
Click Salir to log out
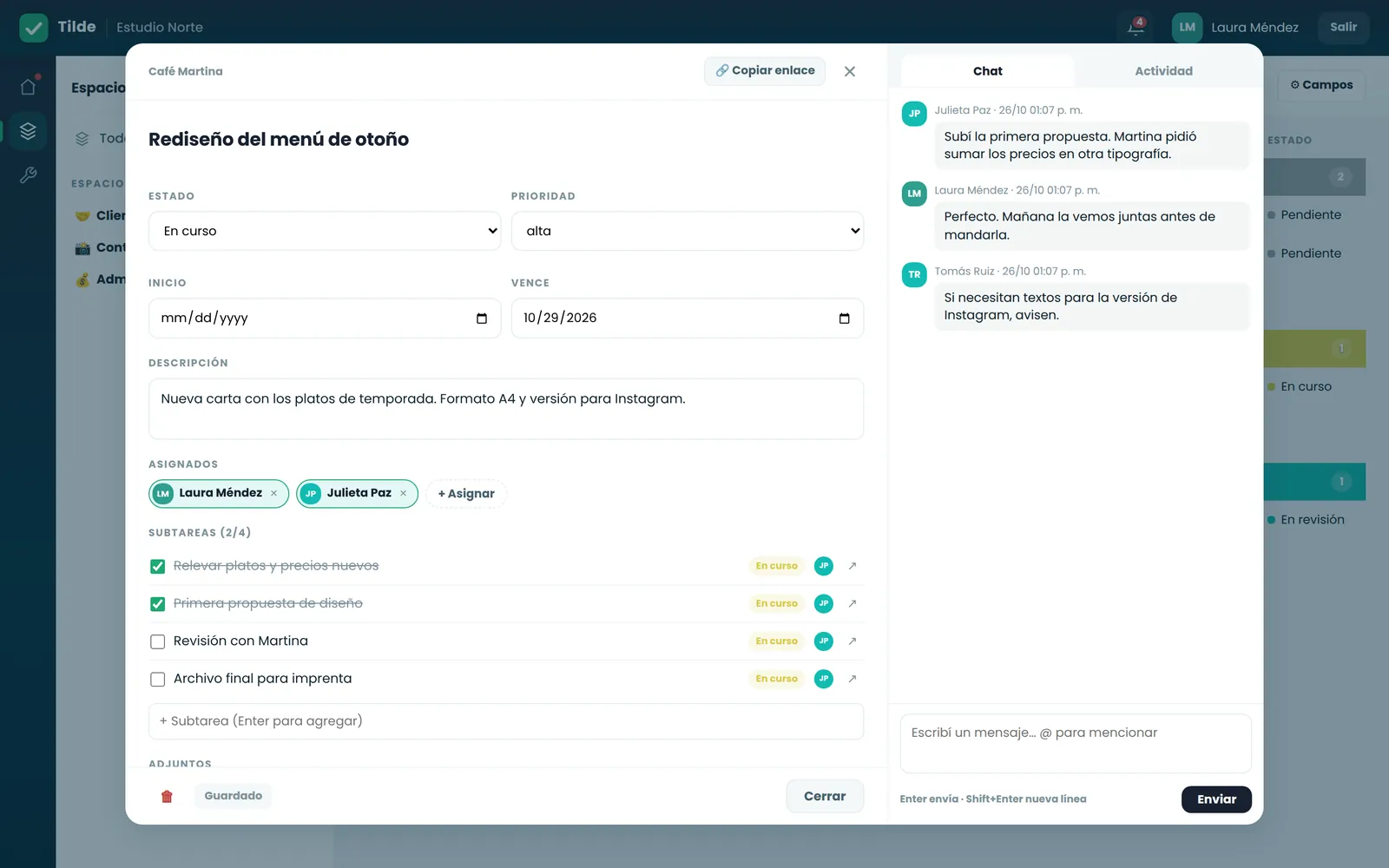pos(1343,27)
